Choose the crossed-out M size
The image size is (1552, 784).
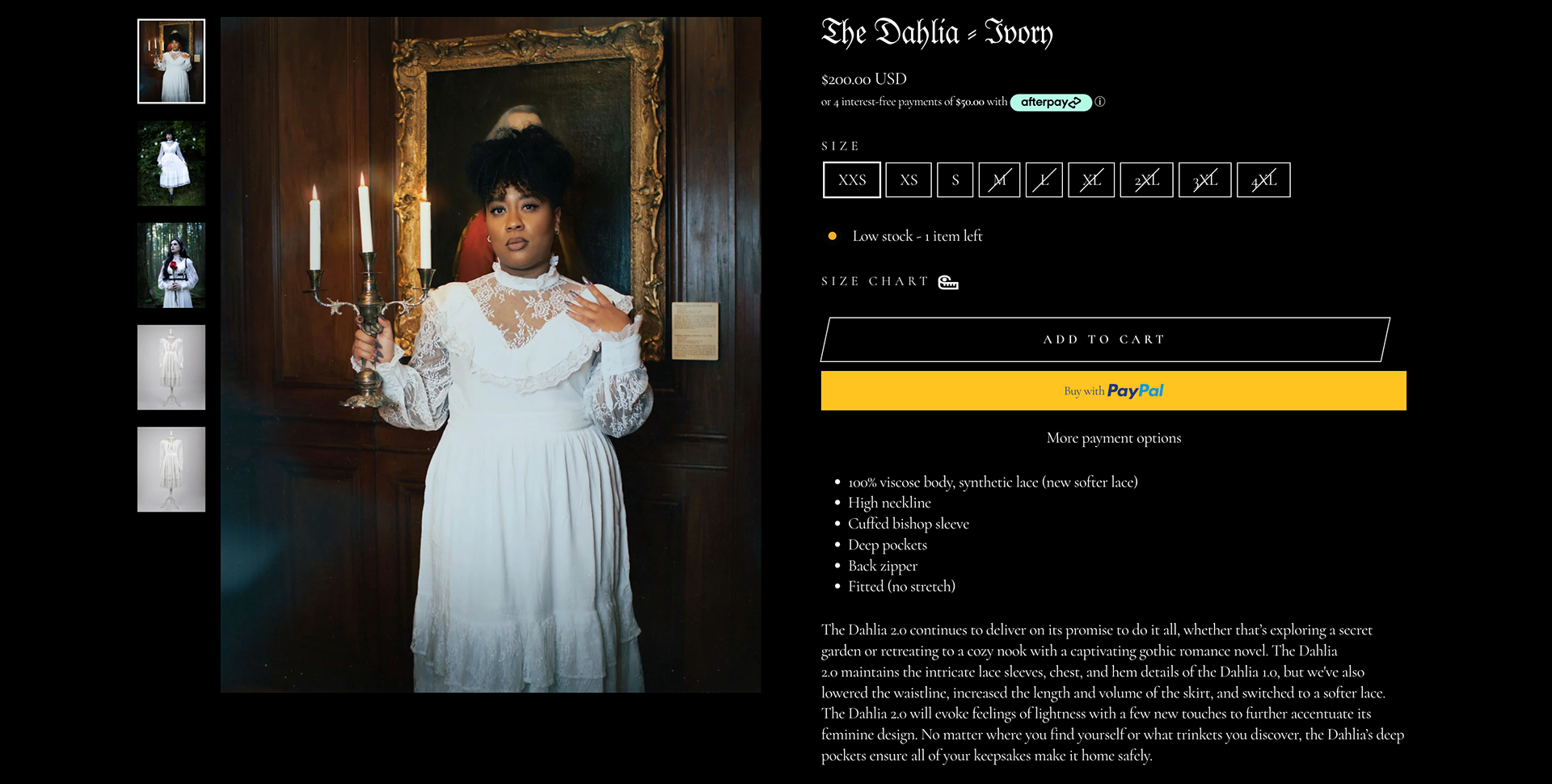(1000, 180)
